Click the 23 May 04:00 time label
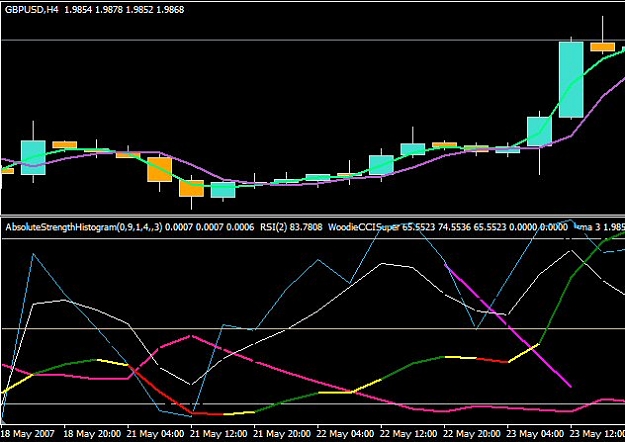This screenshot has height=442, width=625. point(535,434)
